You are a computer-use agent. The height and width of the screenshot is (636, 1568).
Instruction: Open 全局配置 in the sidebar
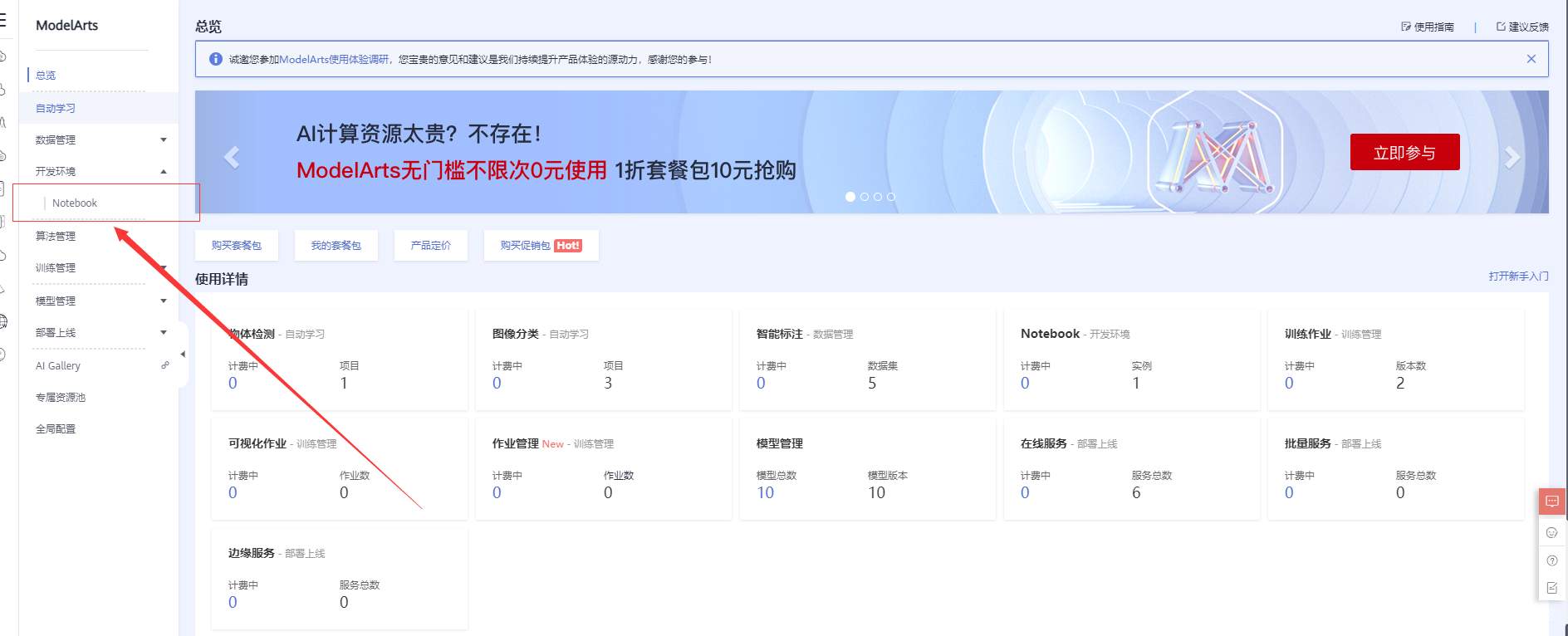click(x=56, y=428)
